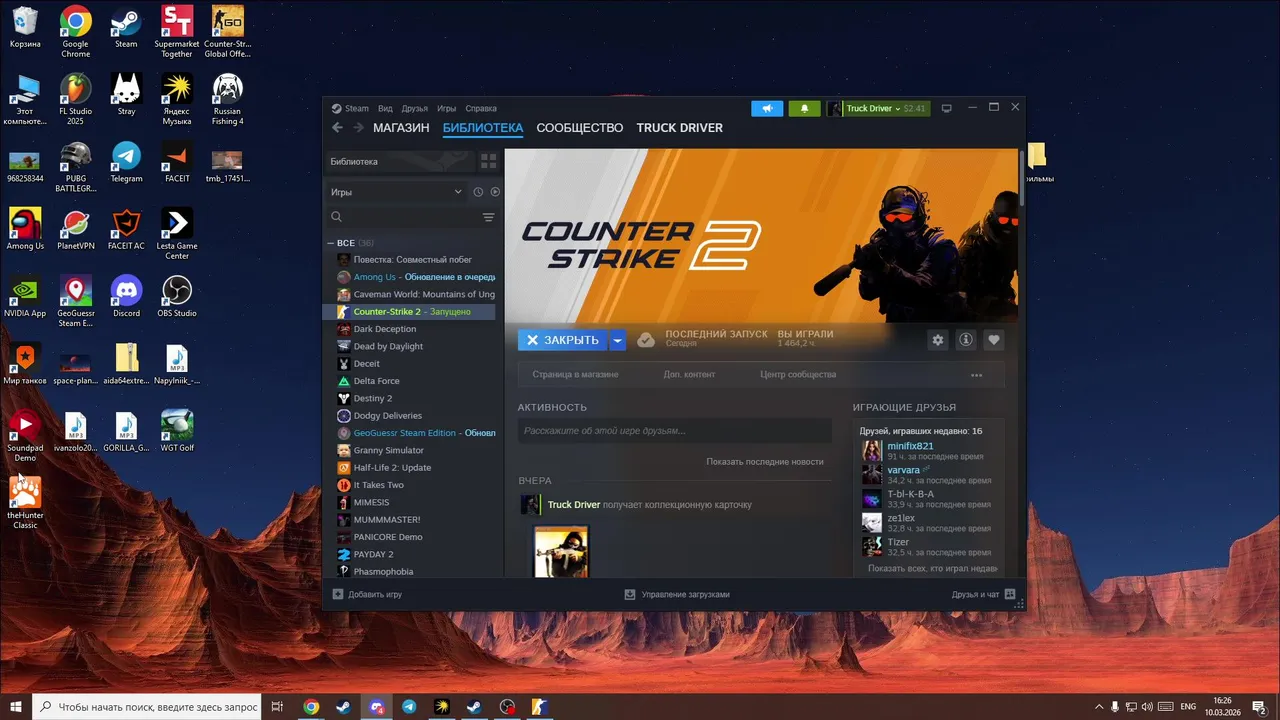The image size is (1280, 720).
Task: Open Telegram from the taskbar
Action: click(x=409, y=706)
